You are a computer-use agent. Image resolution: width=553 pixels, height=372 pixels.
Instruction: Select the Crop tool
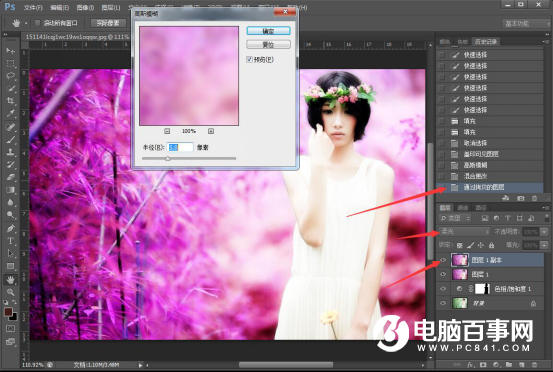click(x=10, y=101)
